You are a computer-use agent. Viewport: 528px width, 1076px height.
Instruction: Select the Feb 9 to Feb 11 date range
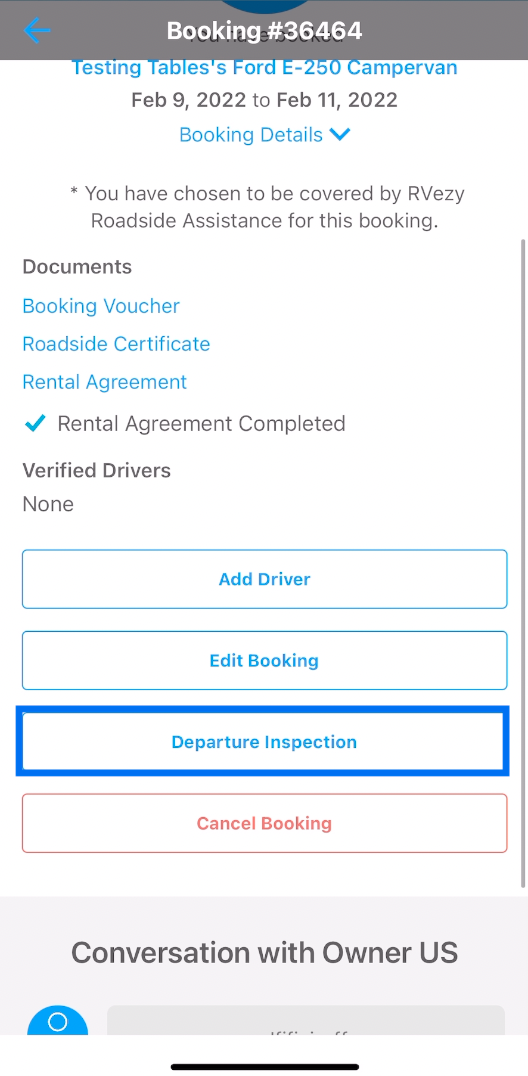[264, 100]
